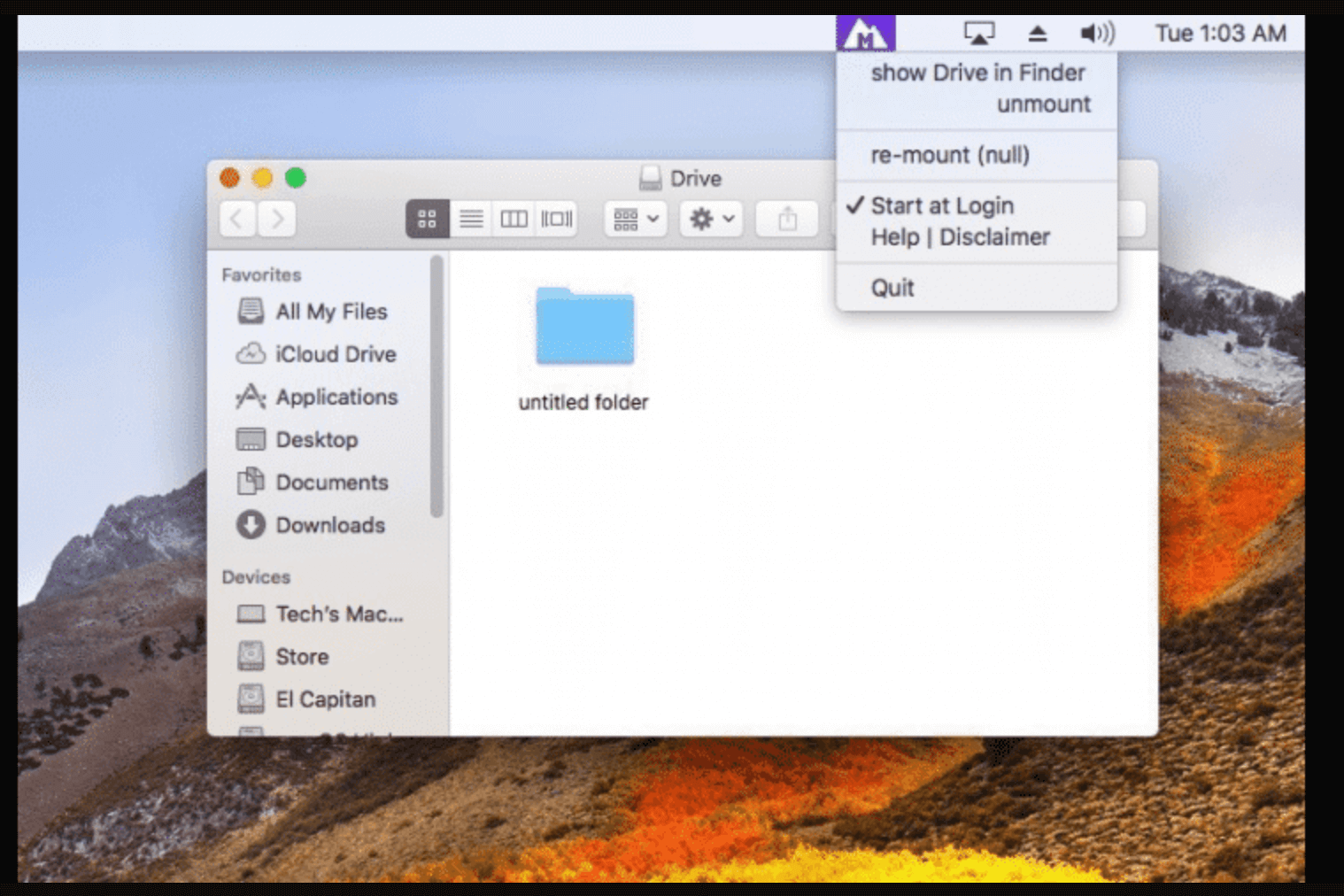This screenshot has height=896, width=1344.
Task: Select Quit from the app menu
Action: coord(892,286)
